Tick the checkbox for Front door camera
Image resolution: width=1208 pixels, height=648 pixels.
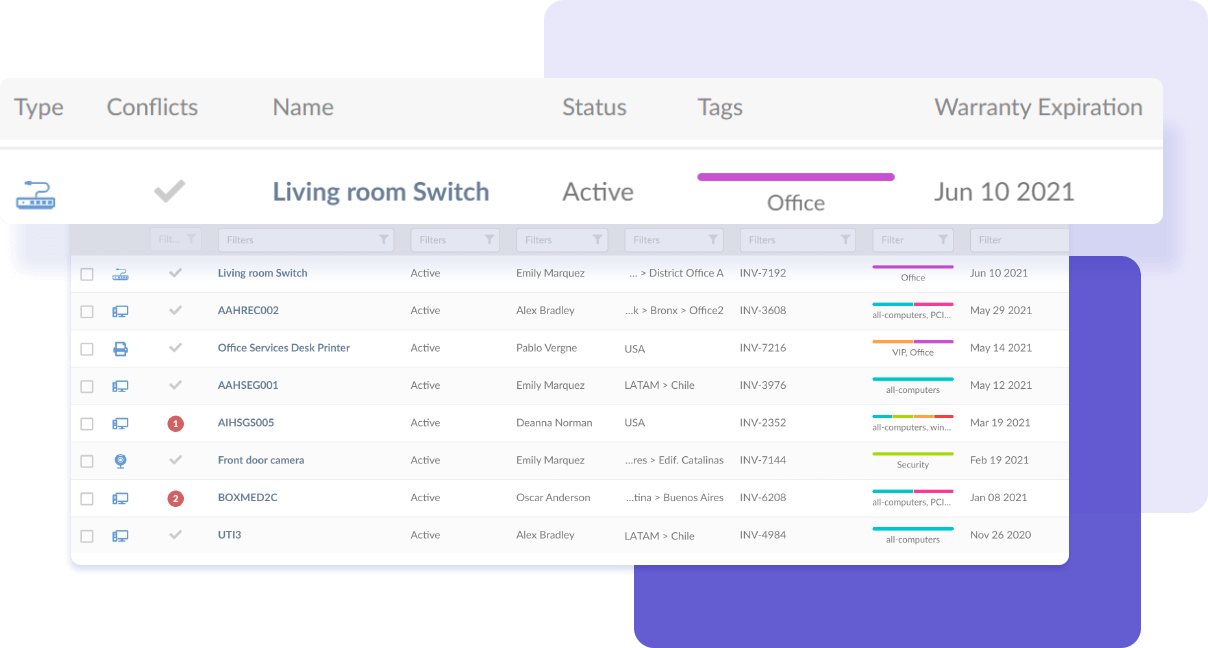pos(87,462)
